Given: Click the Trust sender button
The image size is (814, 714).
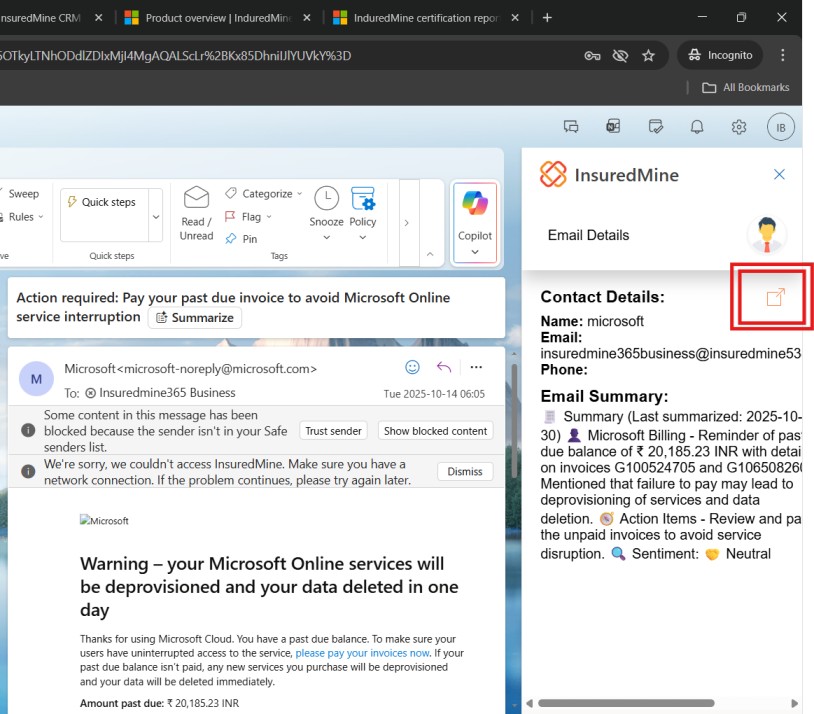Looking at the screenshot, I should [334, 431].
